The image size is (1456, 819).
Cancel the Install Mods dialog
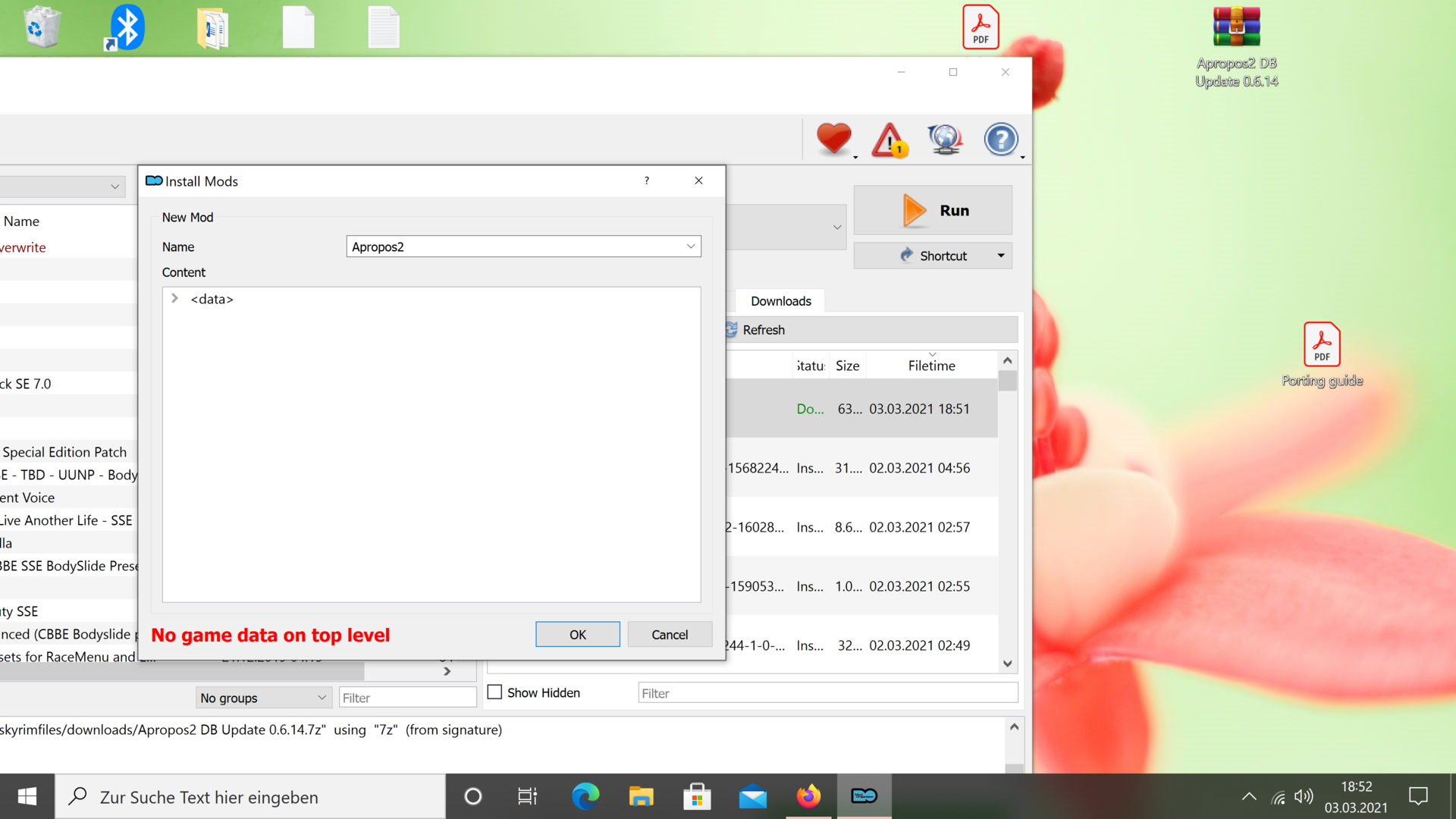coord(670,635)
